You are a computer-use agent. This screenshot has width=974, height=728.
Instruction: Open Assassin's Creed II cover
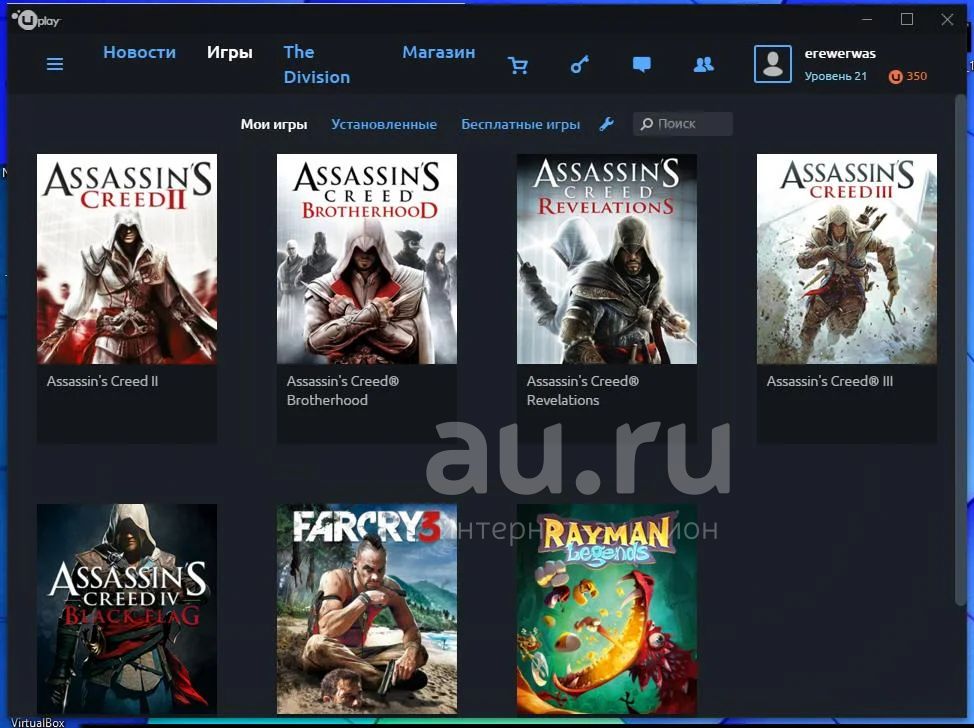tap(127, 259)
